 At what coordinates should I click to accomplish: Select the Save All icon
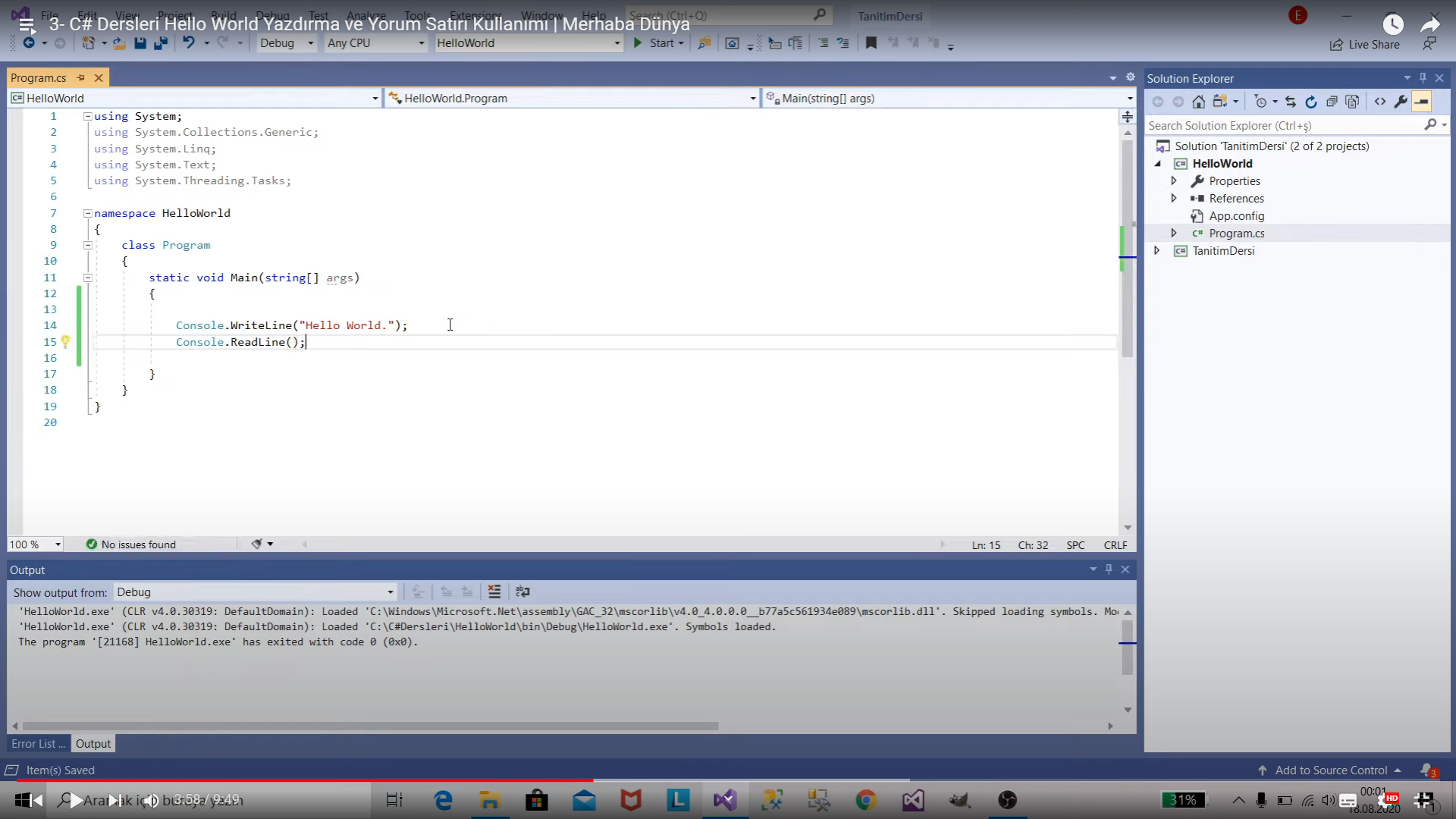point(160,43)
